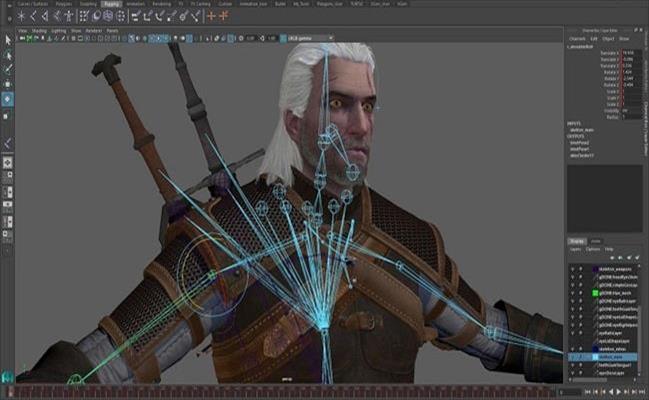
Task: Open the viewport View menu
Action: click(22, 31)
